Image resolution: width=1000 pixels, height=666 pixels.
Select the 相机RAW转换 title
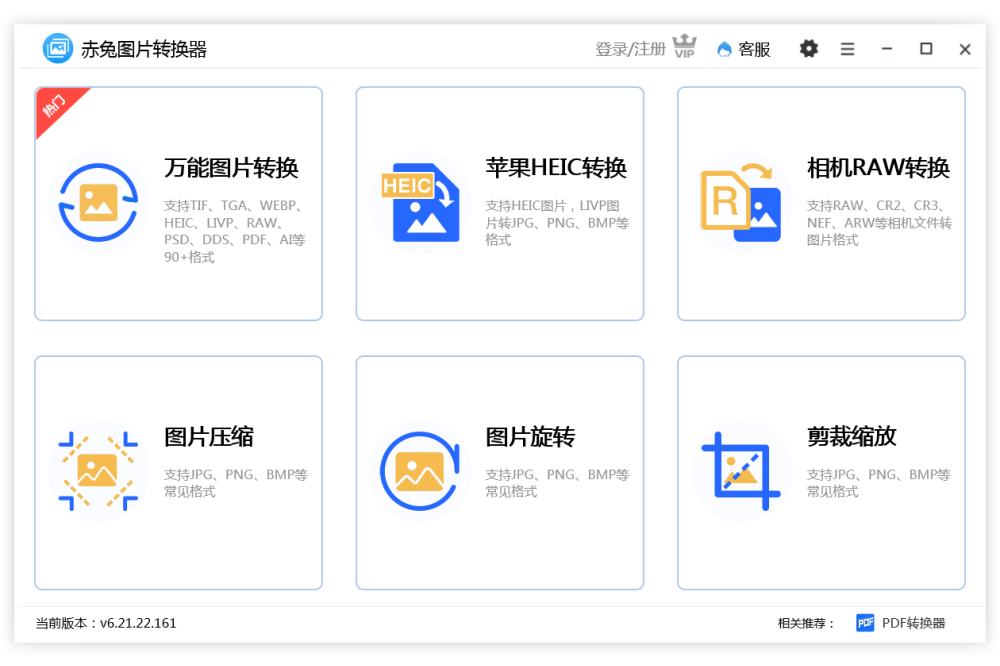(878, 168)
